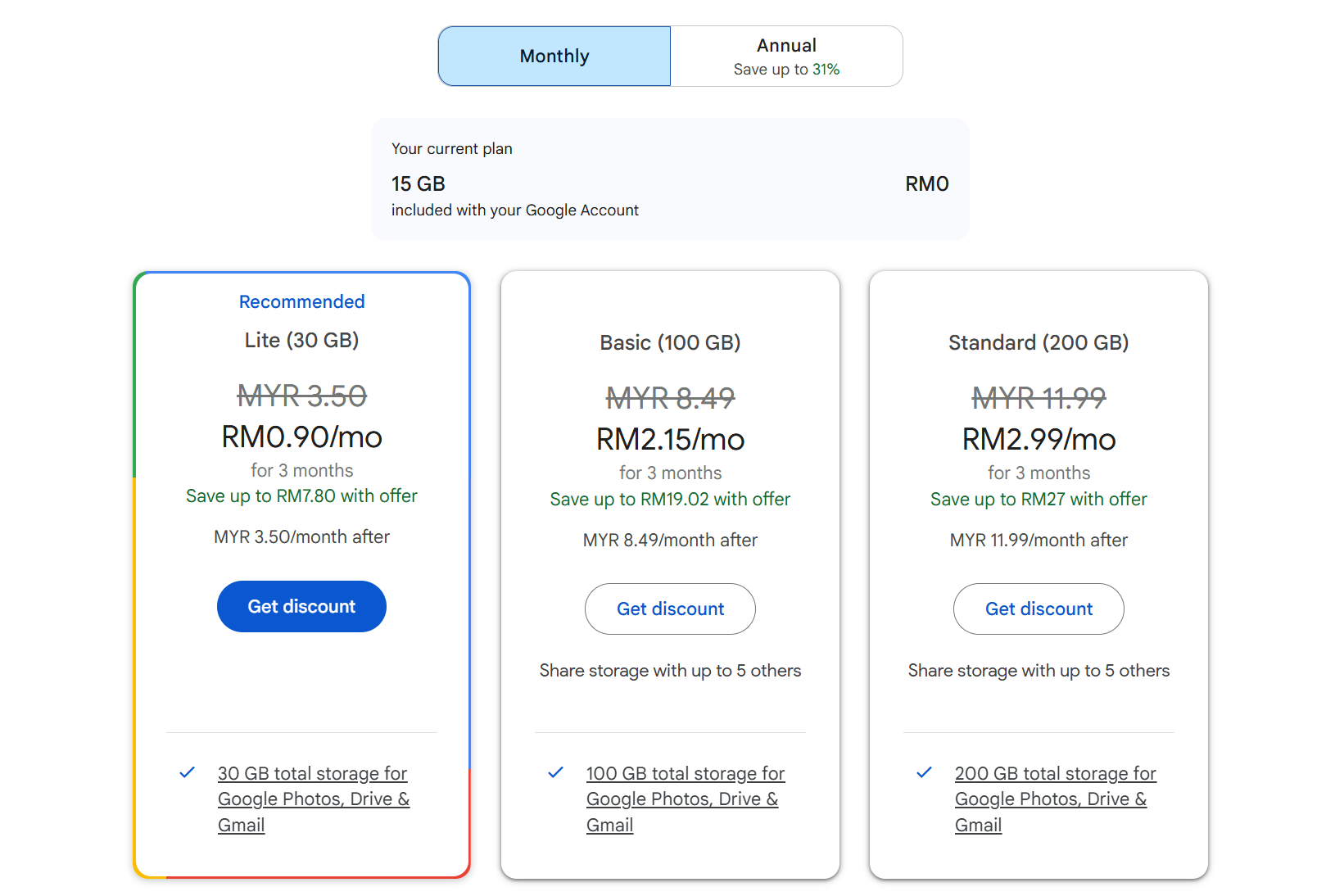Click the 15 GB current plan card
Image resolution: width=1344 pixels, height=896 pixels.
670,179
